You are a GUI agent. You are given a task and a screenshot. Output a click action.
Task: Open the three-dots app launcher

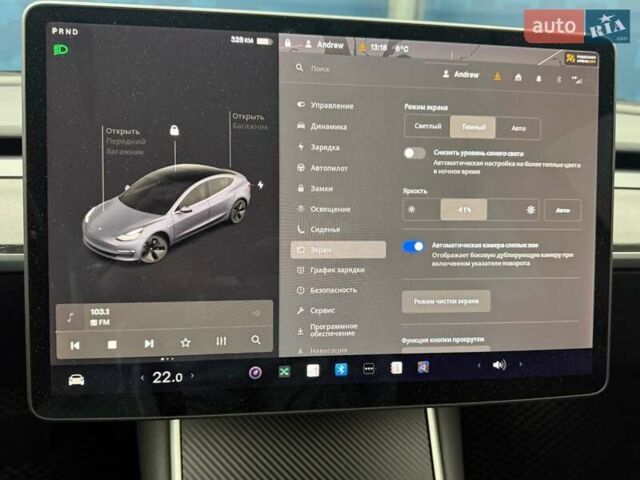[x=368, y=369]
